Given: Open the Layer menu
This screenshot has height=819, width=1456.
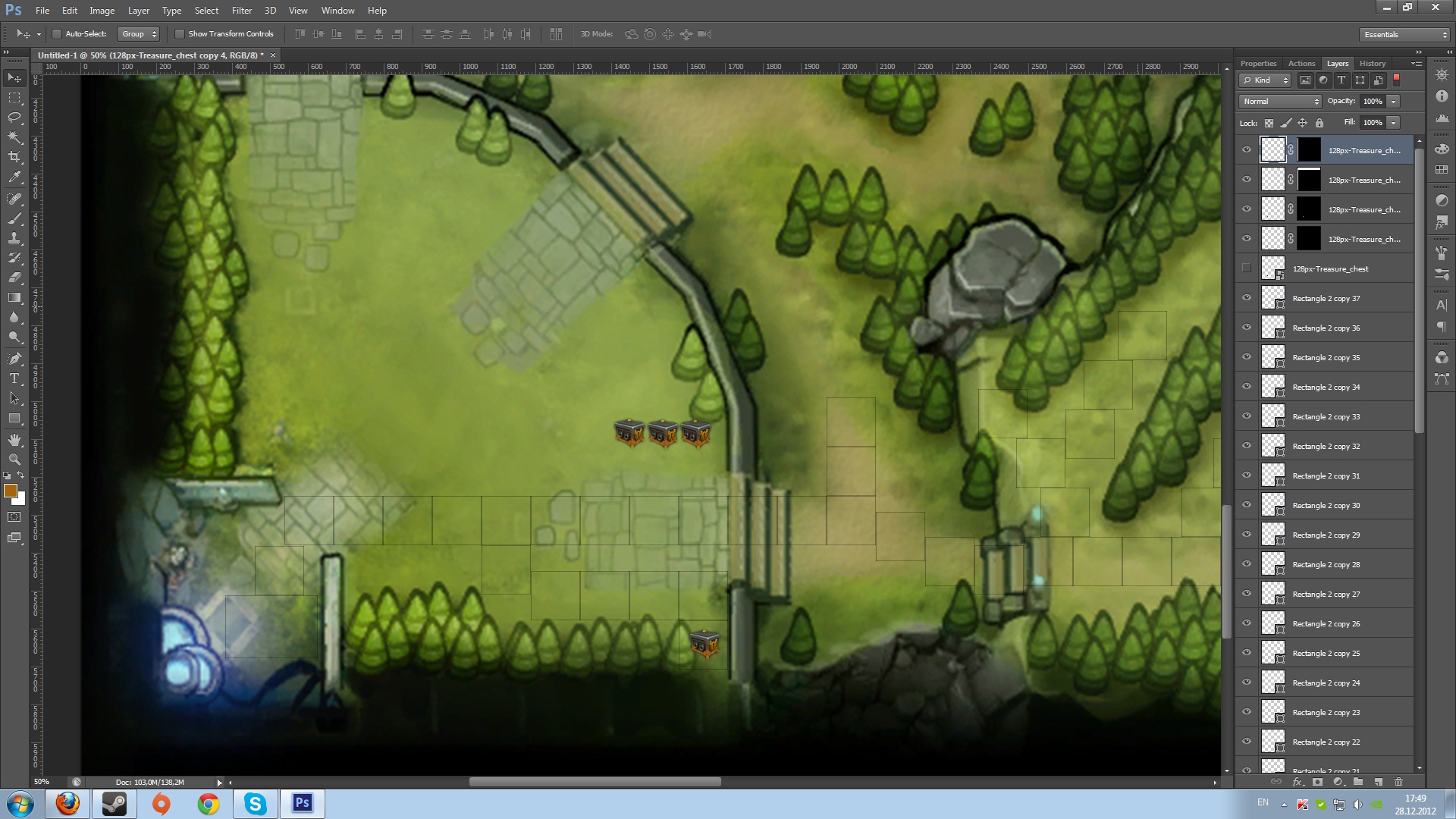Looking at the screenshot, I should [139, 11].
